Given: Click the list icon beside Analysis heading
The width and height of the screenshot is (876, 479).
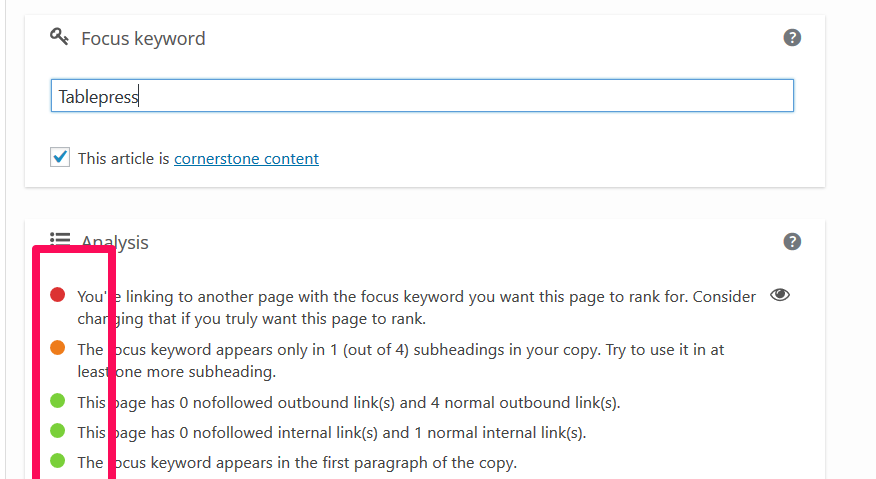Looking at the screenshot, I should (x=60, y=239).
